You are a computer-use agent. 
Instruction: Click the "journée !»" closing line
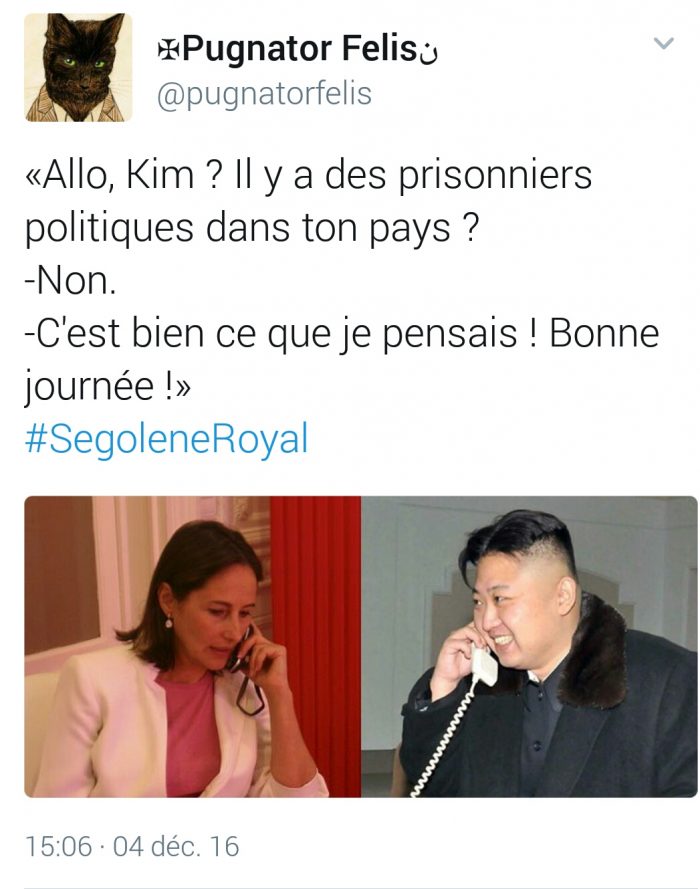coord(108,387)
